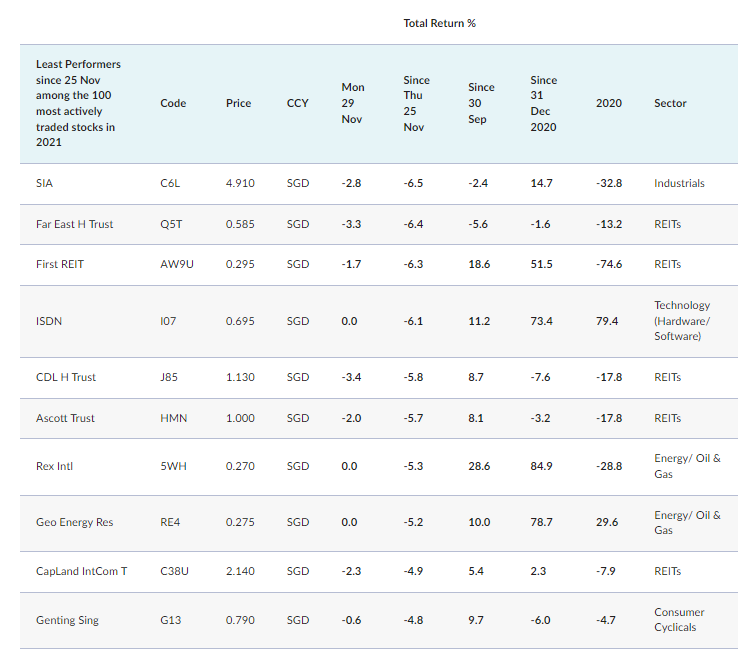Click the 2020 column header
The height and width of the screenshot is (650, 750).
[x=608, y=103]
